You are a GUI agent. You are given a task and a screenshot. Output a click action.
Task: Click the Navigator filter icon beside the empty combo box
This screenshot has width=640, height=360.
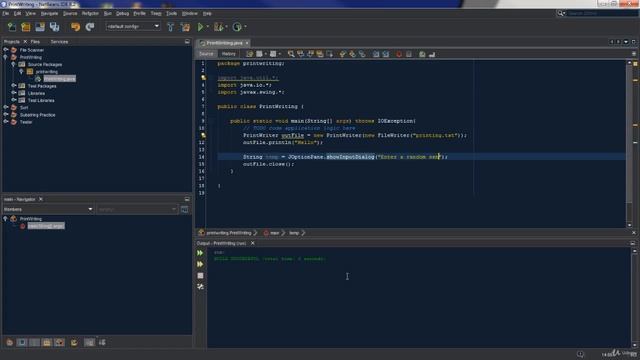[x=184, y=209]
